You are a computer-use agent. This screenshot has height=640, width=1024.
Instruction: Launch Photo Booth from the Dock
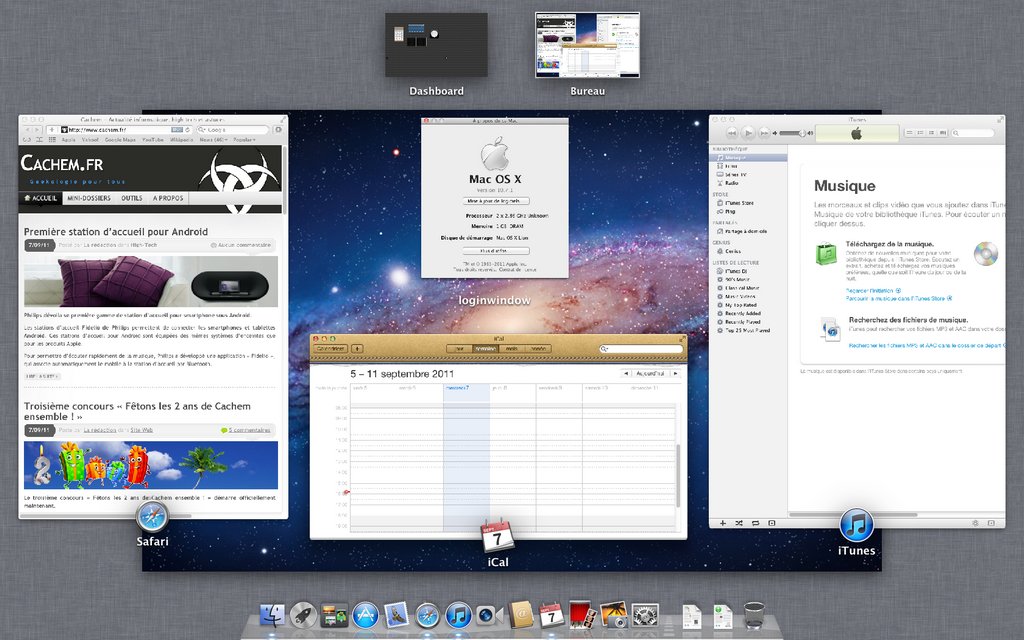[x=582, y=615]
